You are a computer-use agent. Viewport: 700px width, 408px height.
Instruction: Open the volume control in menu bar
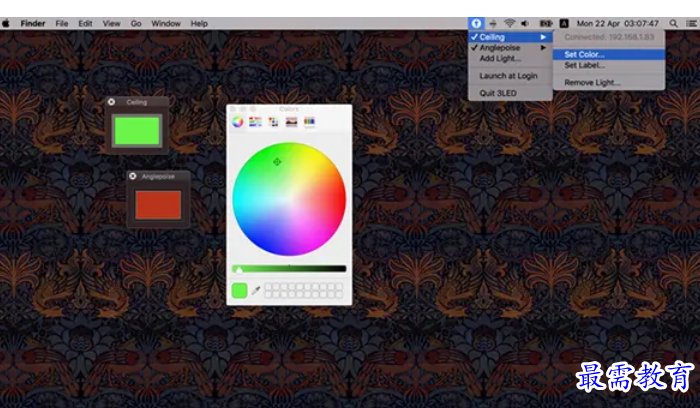click(x=525, y=23)
